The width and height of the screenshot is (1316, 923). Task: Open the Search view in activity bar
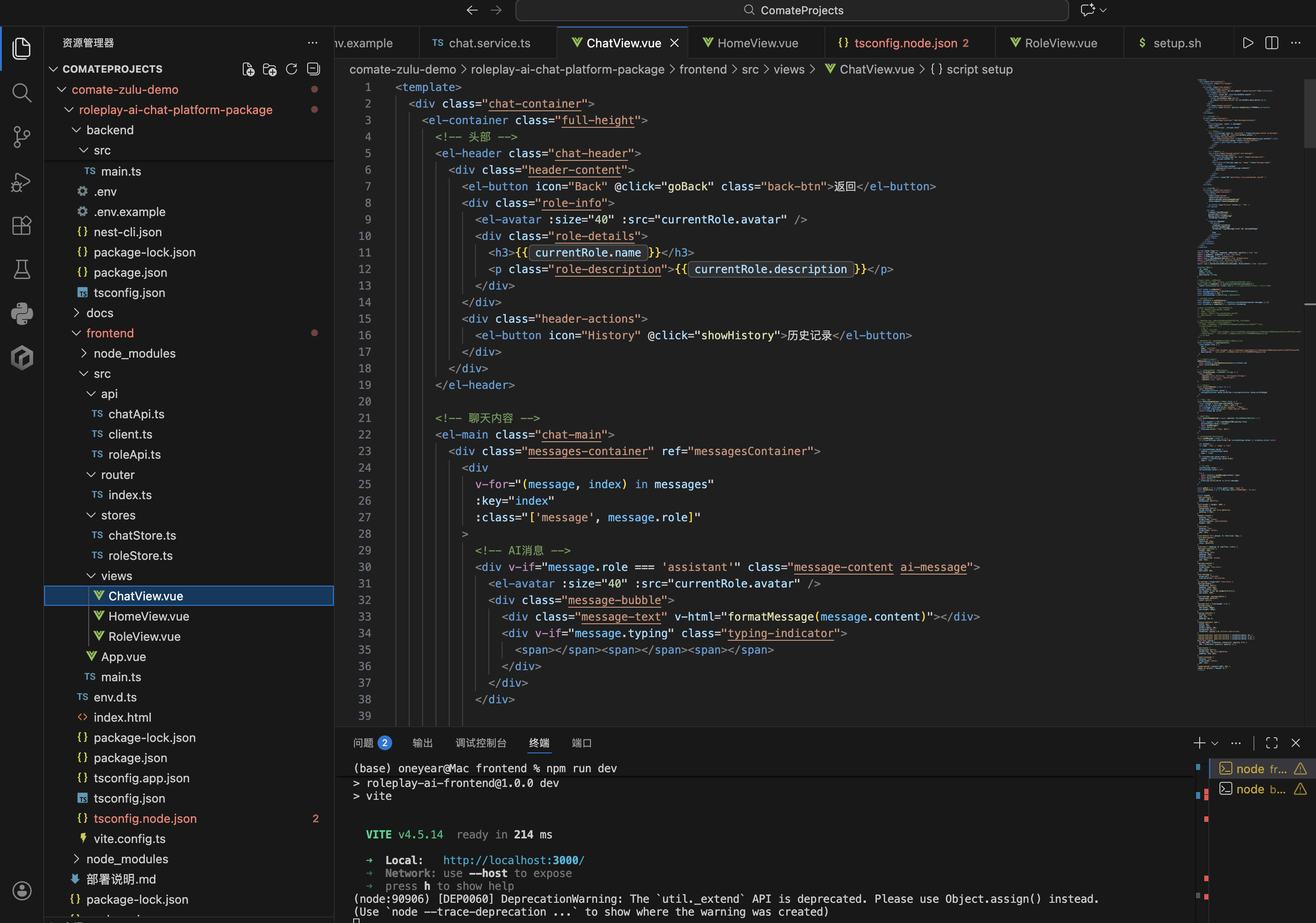(22, 92)
